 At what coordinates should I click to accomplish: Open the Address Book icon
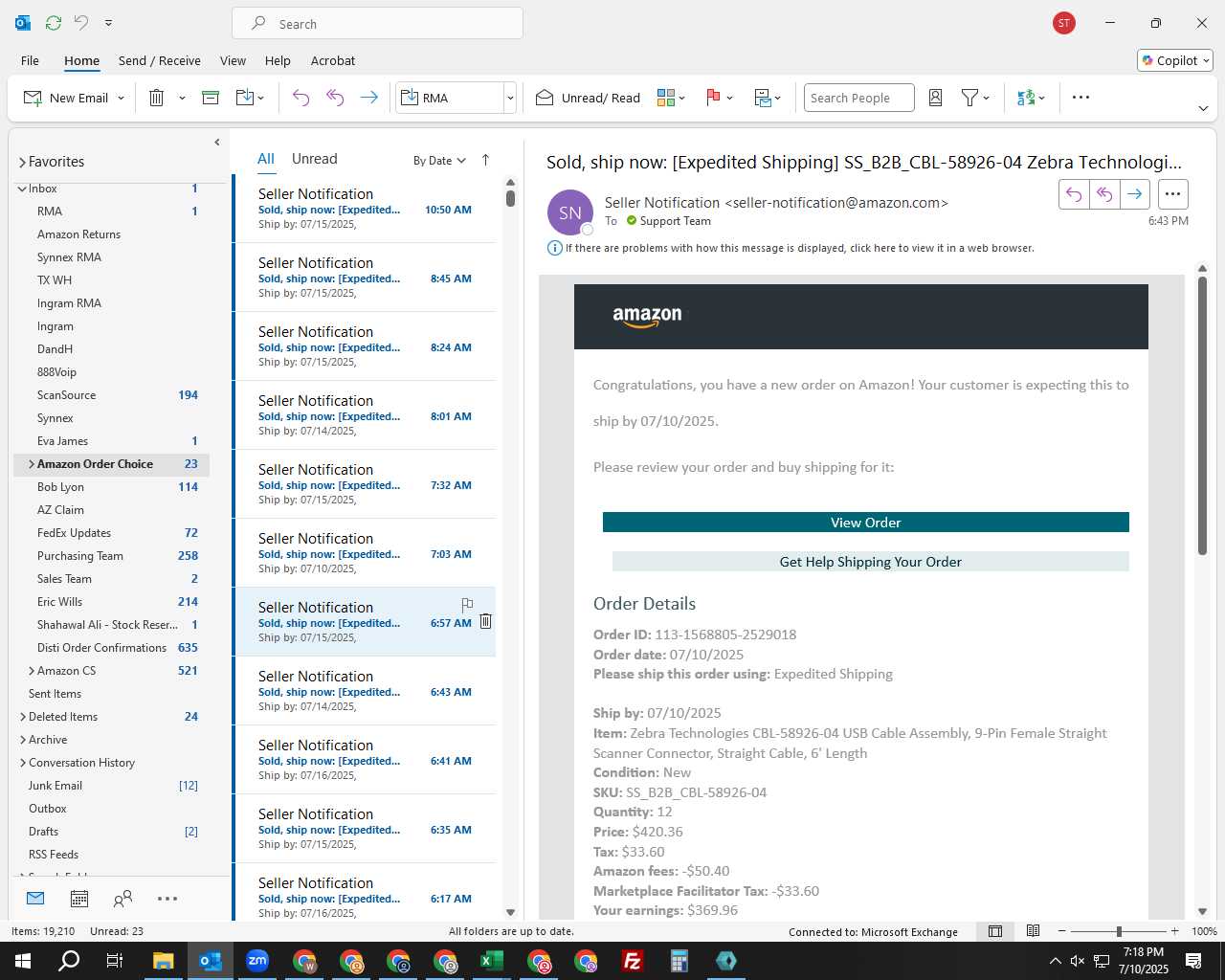click(936, 98)
